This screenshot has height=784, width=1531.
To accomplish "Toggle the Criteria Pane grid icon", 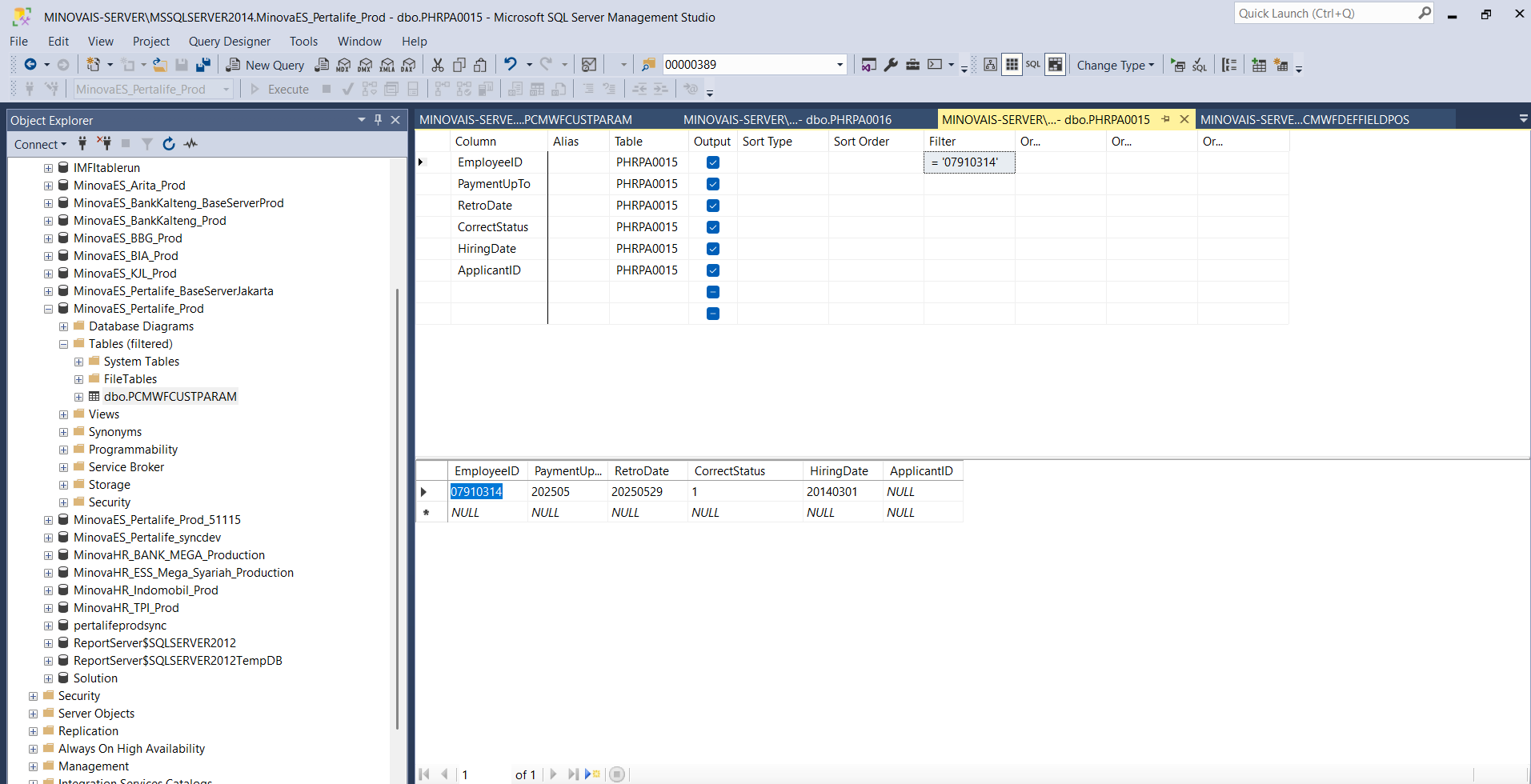I will point(1012,65).
